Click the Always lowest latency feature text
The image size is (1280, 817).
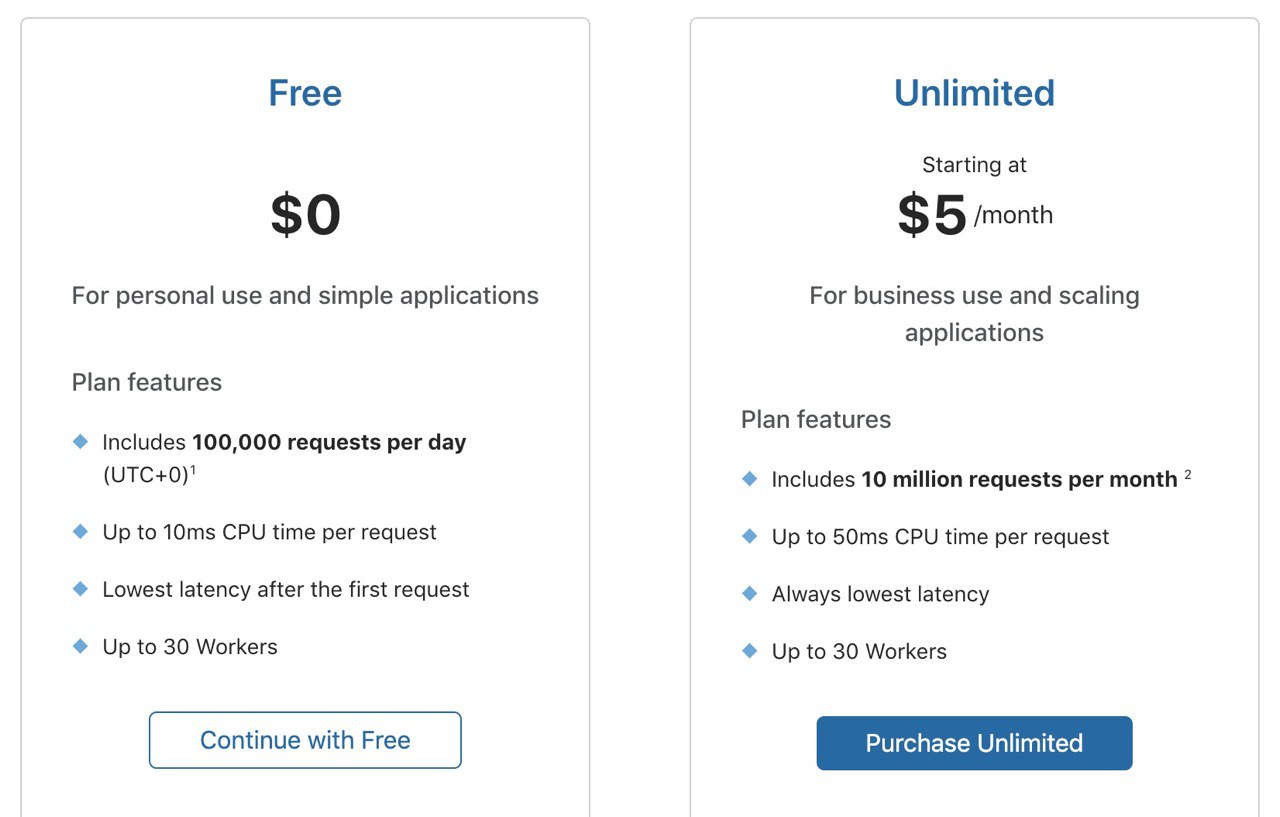click(x=880, y=594)
